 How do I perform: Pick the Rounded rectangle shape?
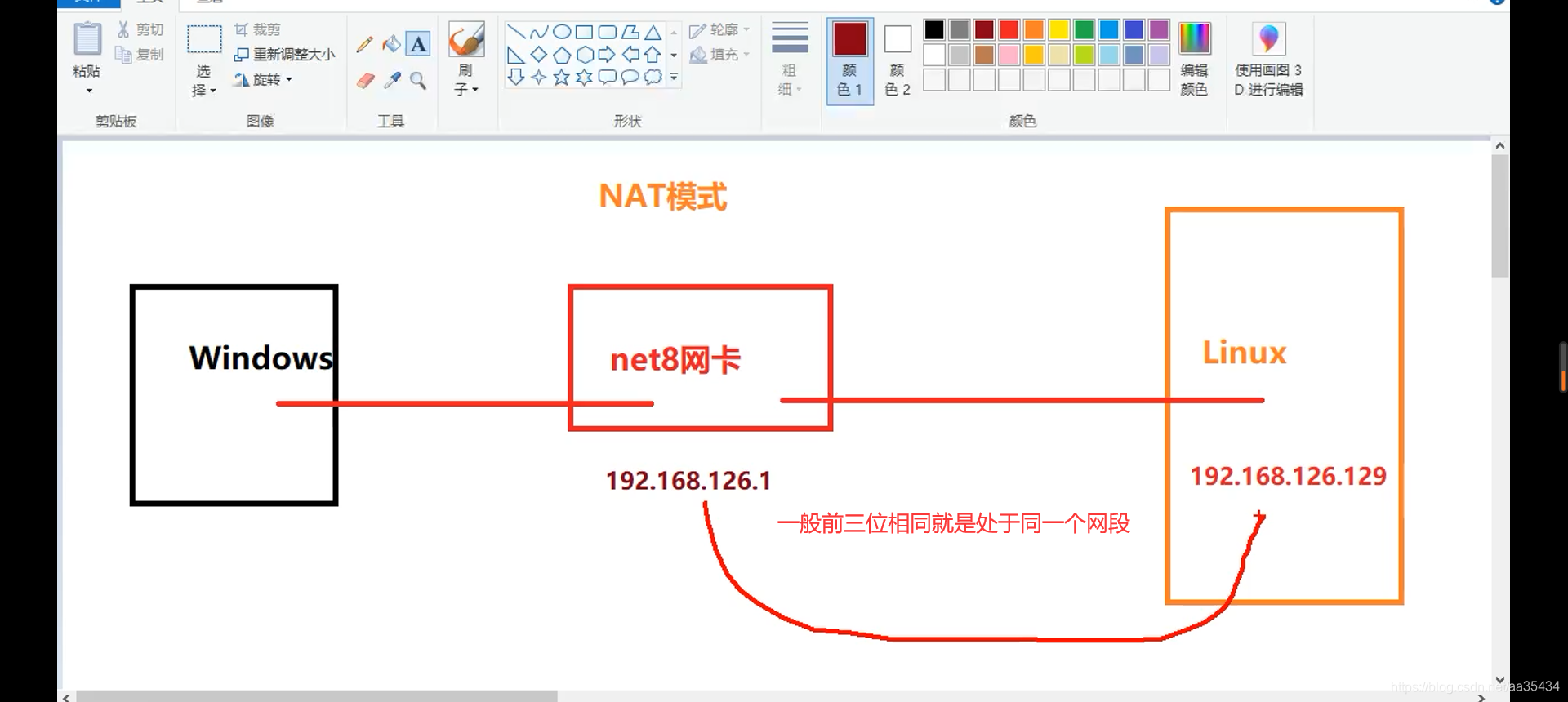click(607, 33)
